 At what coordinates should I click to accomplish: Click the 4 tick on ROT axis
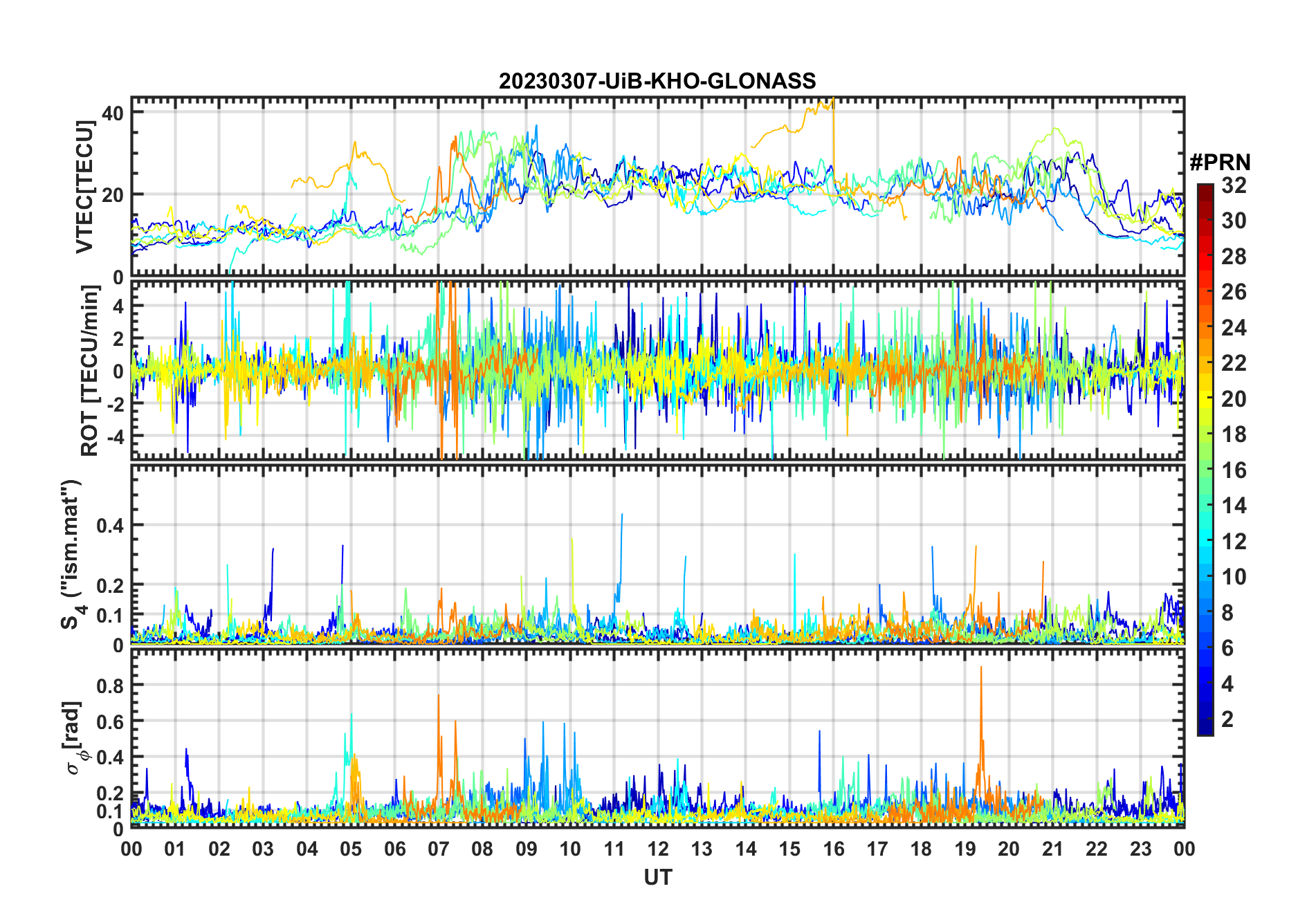coord(118,306)
